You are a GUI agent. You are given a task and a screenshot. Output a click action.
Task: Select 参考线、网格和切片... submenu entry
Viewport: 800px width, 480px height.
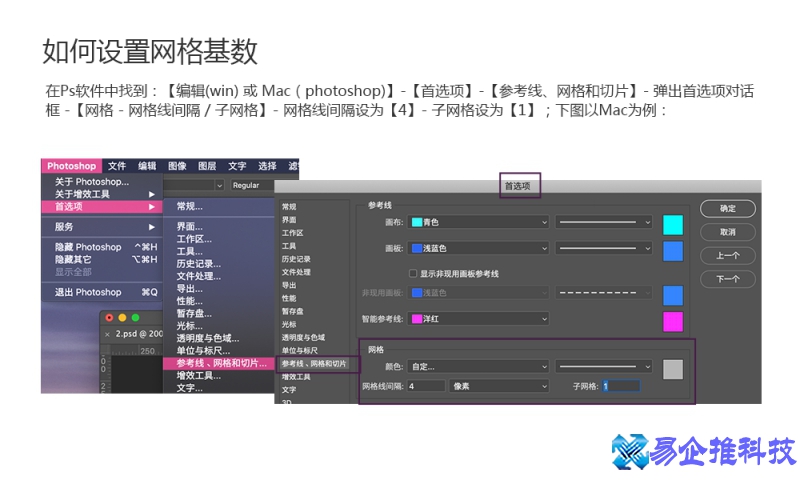point(219,363)
